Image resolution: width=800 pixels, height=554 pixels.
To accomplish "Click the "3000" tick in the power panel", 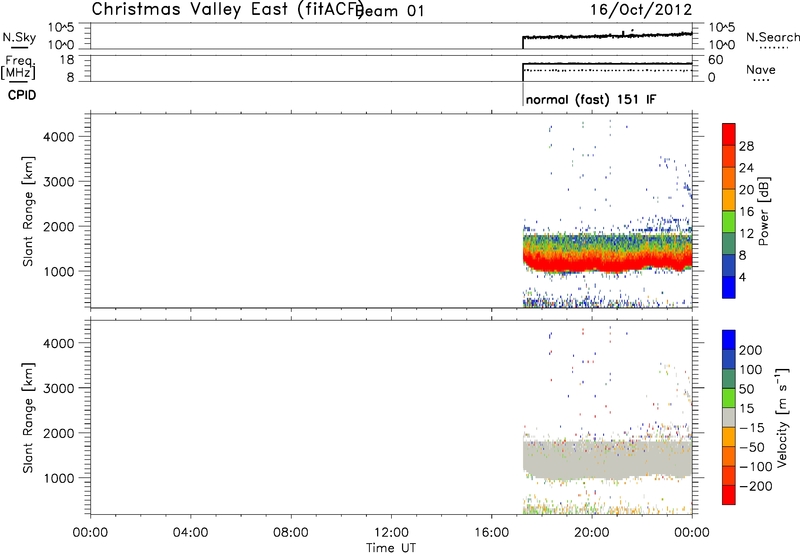I will [x=59, y=182].
